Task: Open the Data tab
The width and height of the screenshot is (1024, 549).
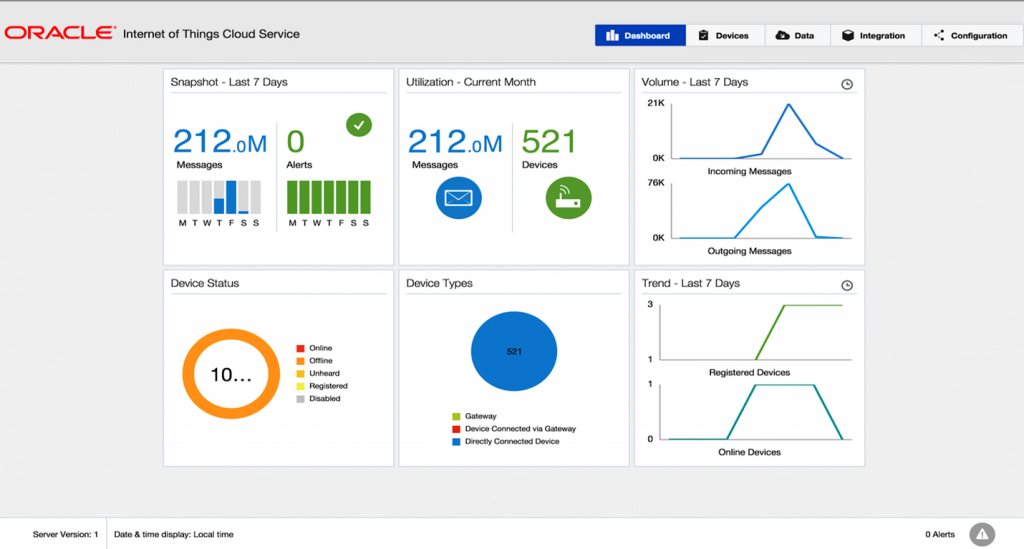Action: click(x=797, y=35)
